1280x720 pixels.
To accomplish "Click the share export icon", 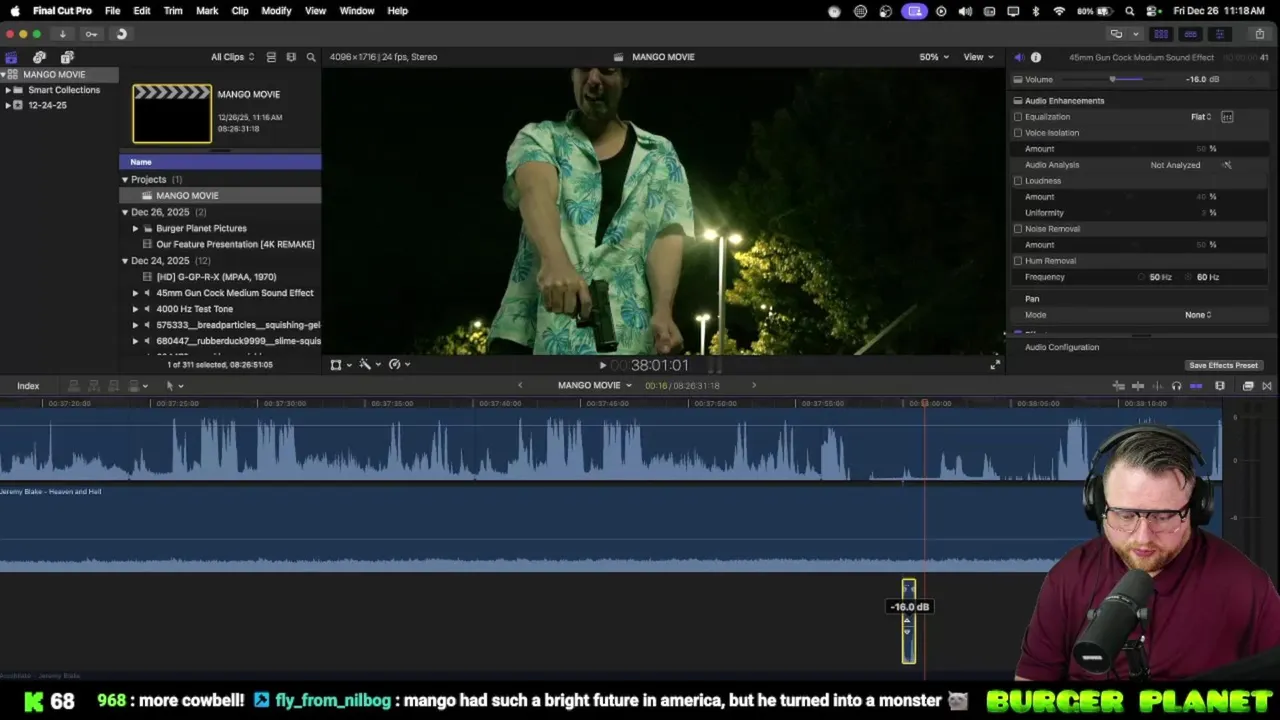I will click(1259, 34).
